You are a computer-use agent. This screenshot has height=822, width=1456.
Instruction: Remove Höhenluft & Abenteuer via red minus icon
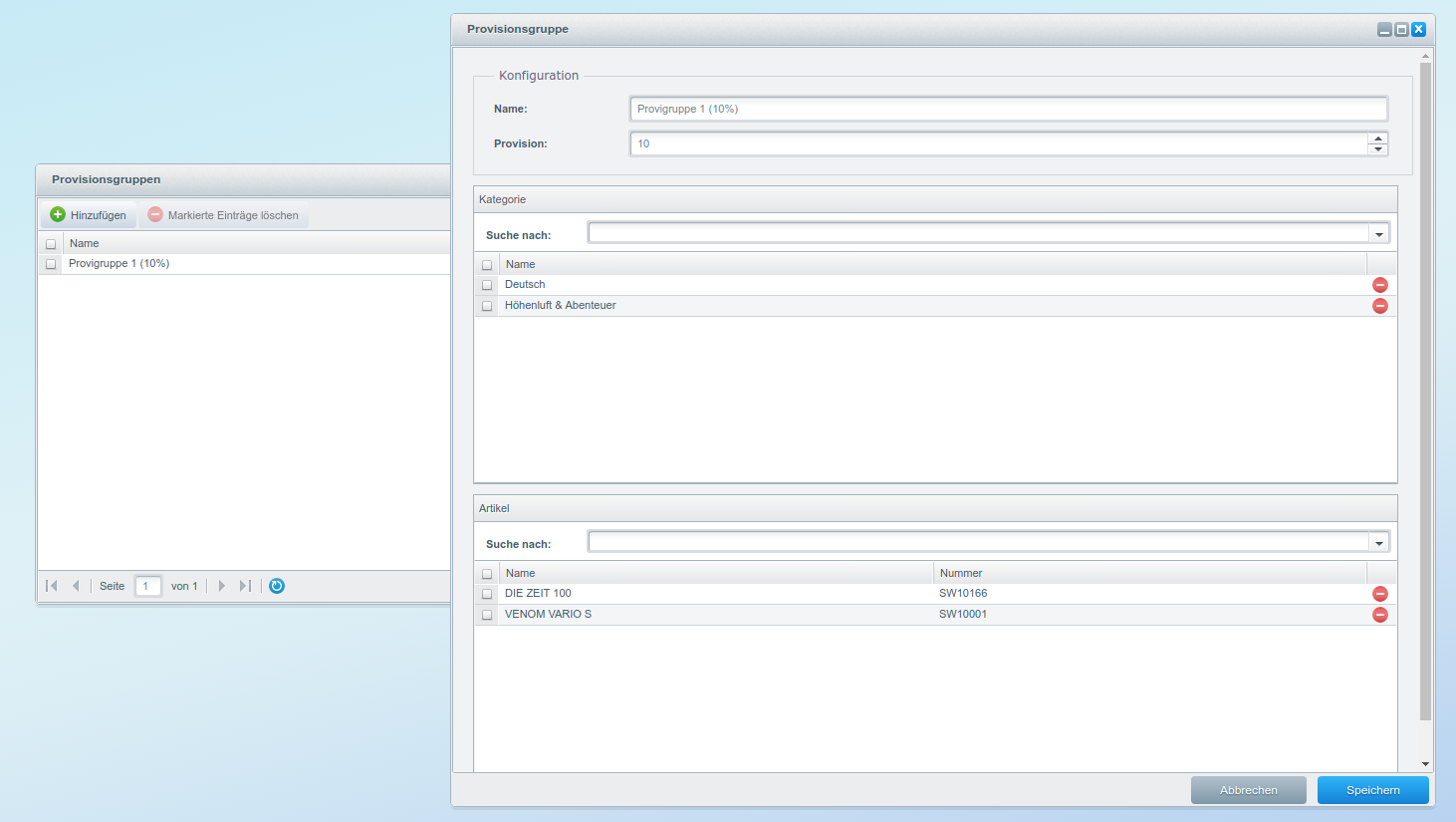(x=1380, y=306)
